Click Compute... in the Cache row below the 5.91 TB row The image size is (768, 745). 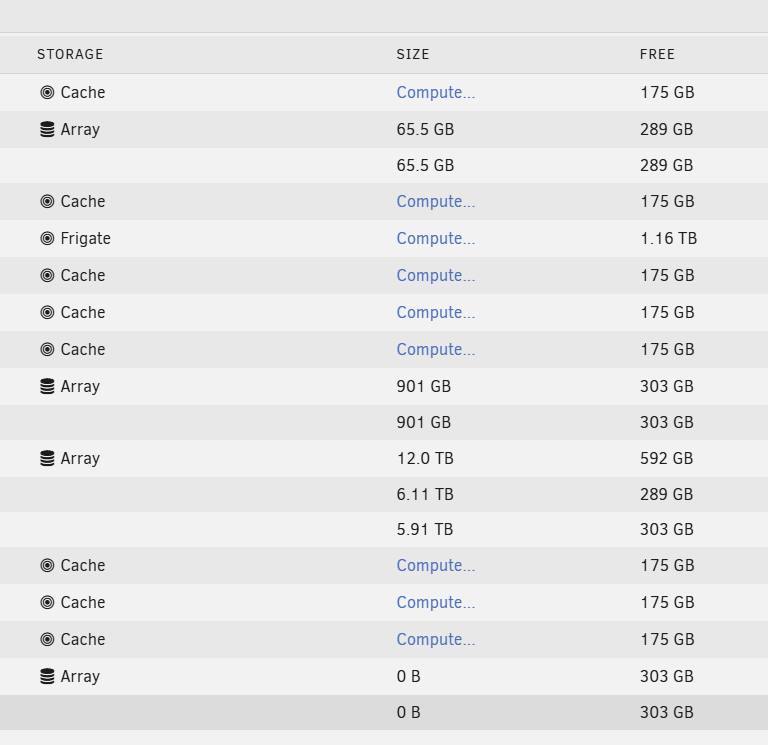[435, 565]
